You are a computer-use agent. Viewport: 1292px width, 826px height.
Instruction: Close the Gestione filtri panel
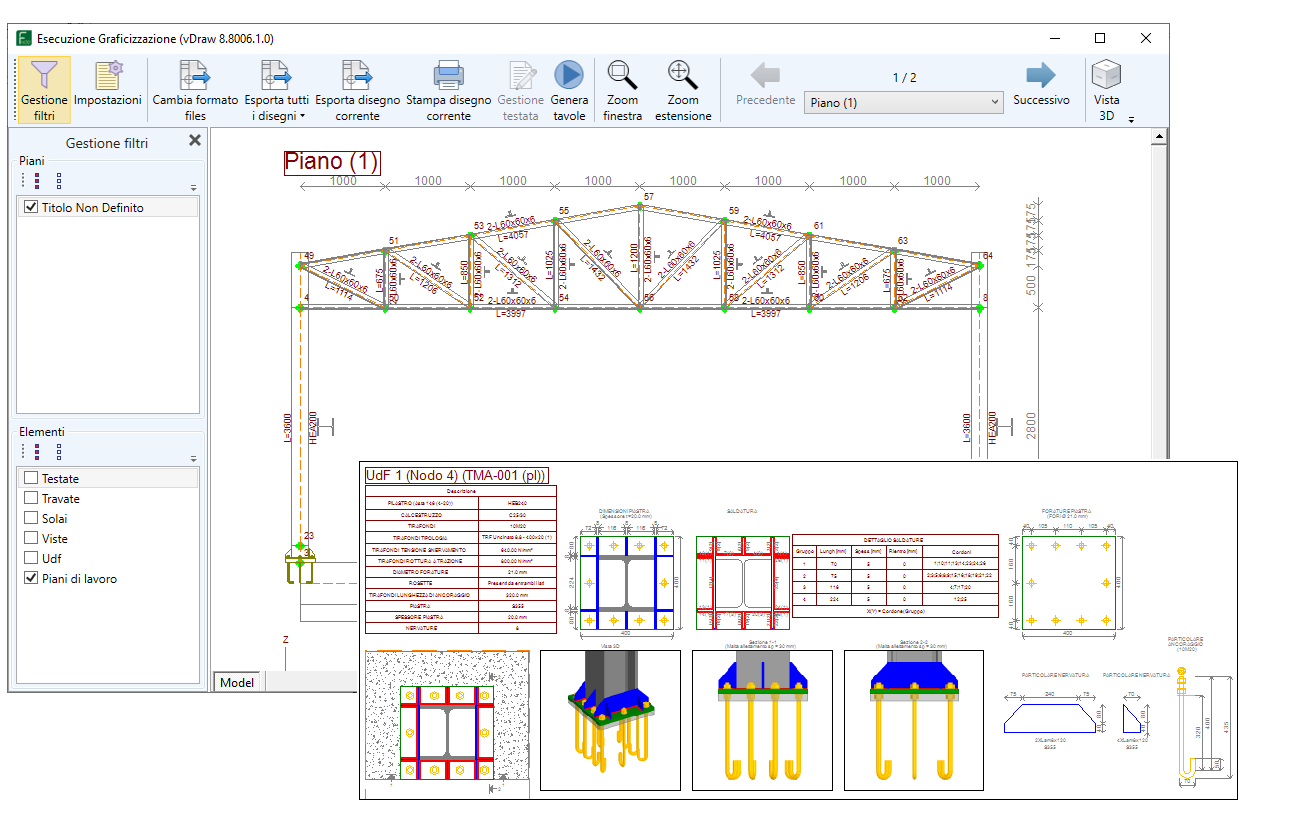pyautogui.click(x=195, y=141)
